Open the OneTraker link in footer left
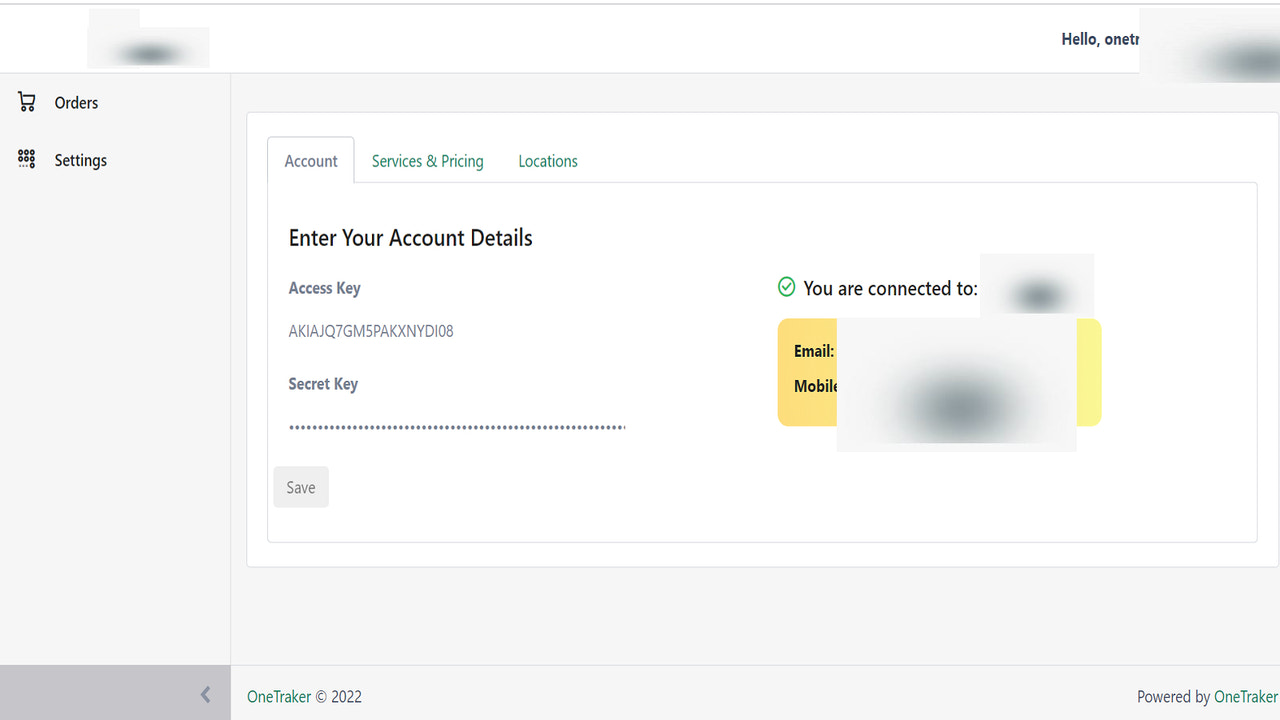The height and width of the screenshot is (720, 1280). [279, 697]
